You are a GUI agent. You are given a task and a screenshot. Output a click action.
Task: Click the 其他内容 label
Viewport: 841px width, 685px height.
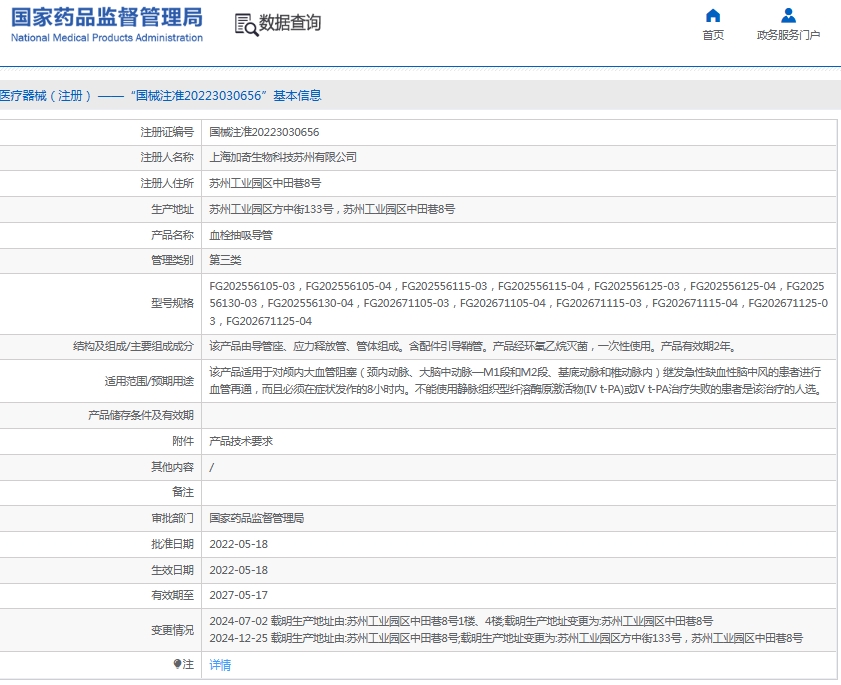(172, 467)
